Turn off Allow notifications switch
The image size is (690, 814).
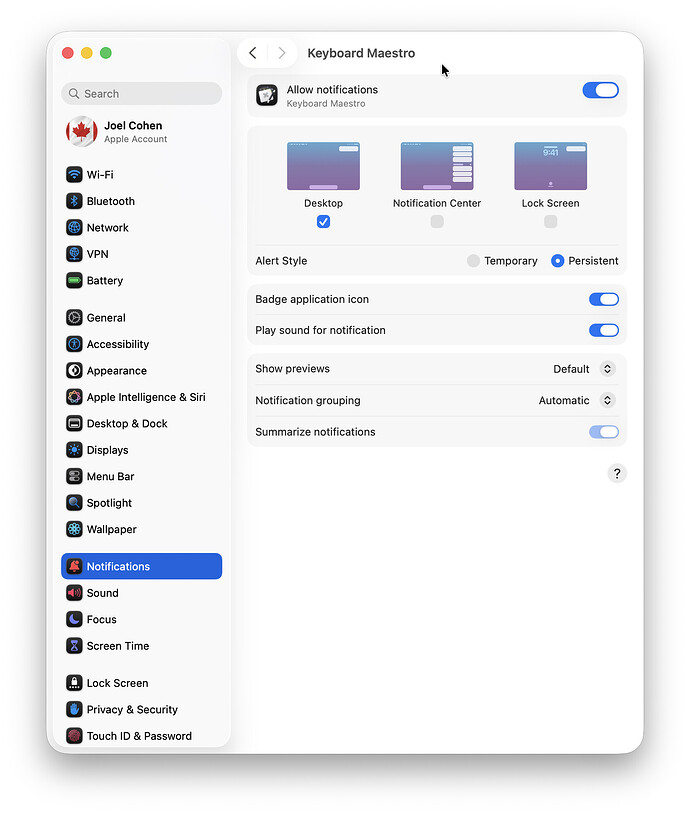coord(600,90)
